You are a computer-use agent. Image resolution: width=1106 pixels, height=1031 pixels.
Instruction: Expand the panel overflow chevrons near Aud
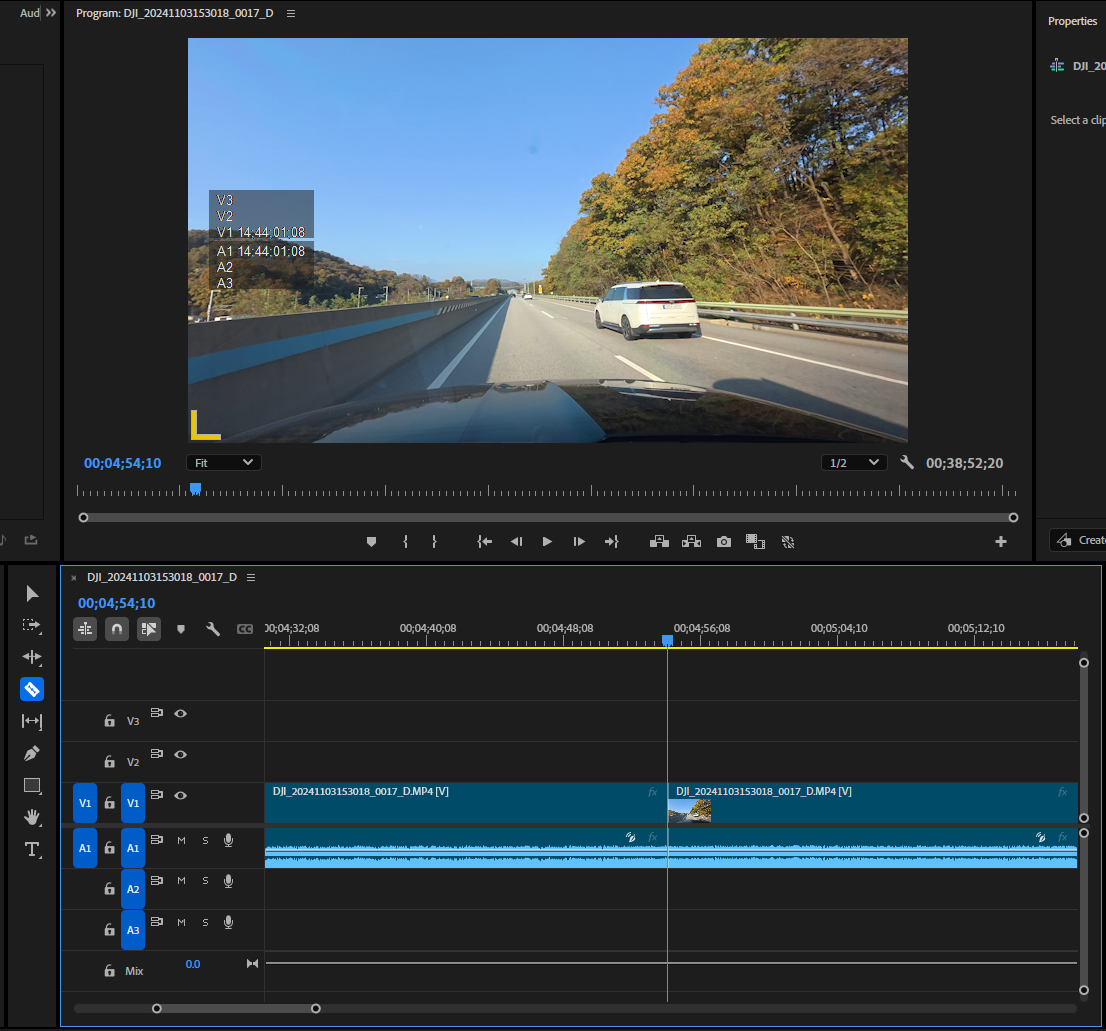[51, 13]
